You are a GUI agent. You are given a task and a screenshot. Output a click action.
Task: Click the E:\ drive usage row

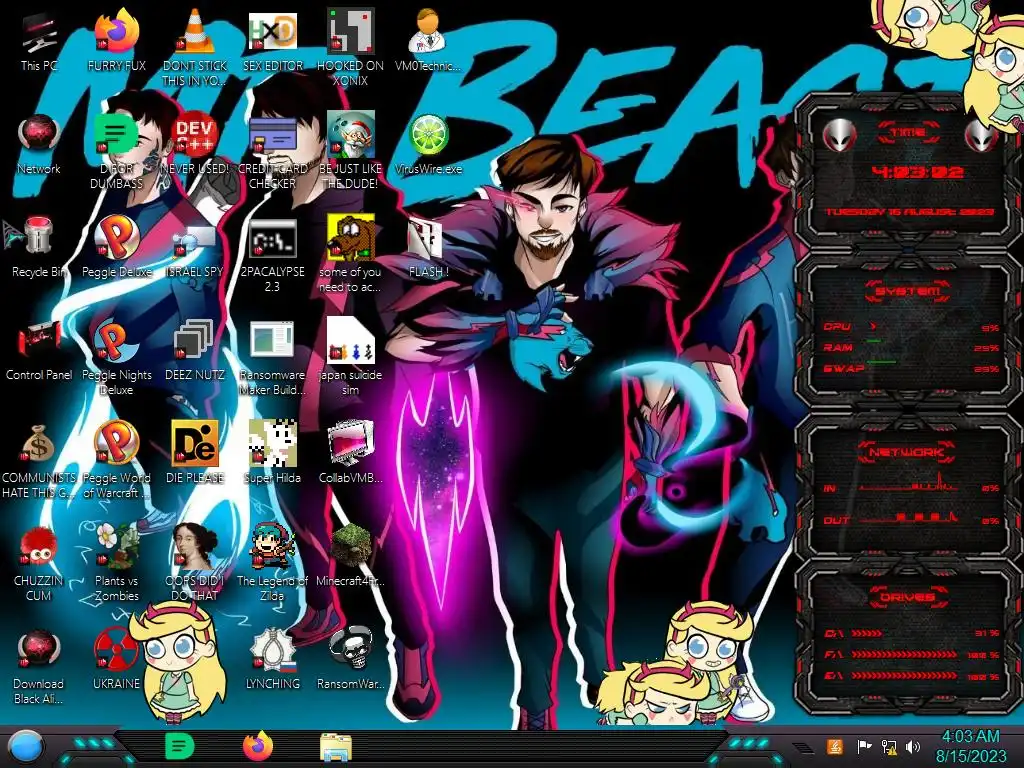[911, 676]
